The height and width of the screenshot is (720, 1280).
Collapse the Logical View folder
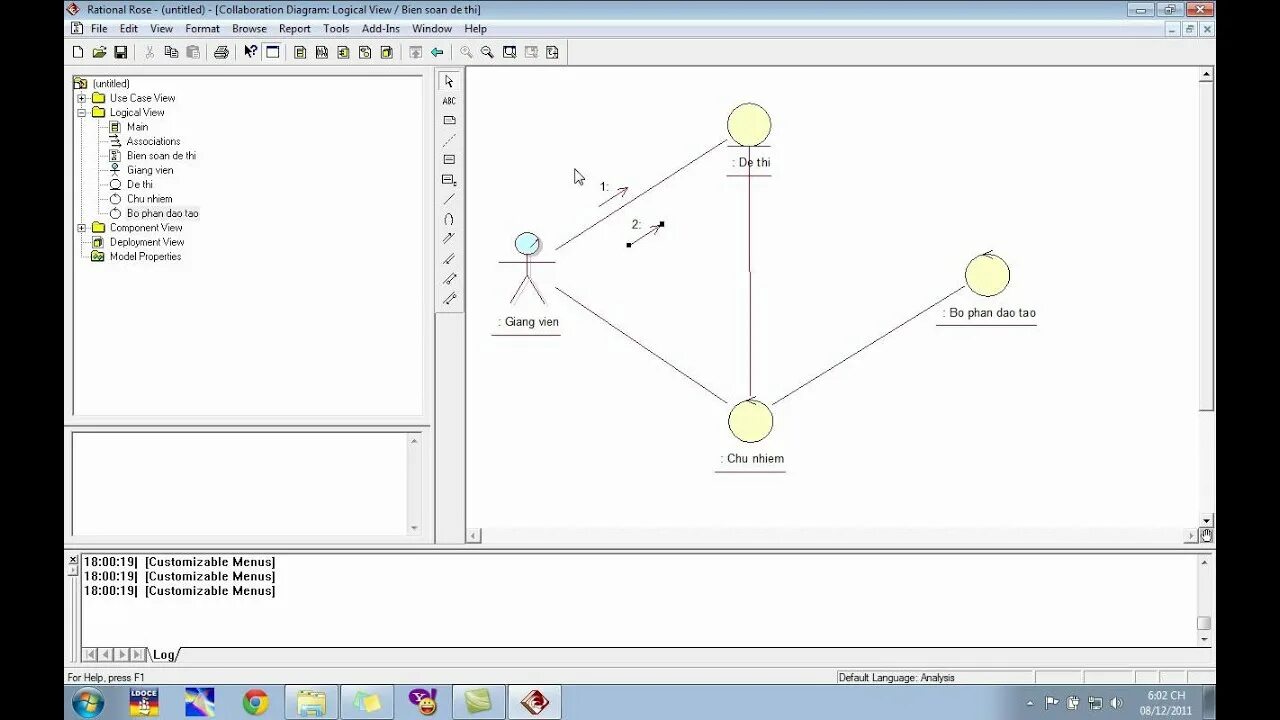point(82,113)
